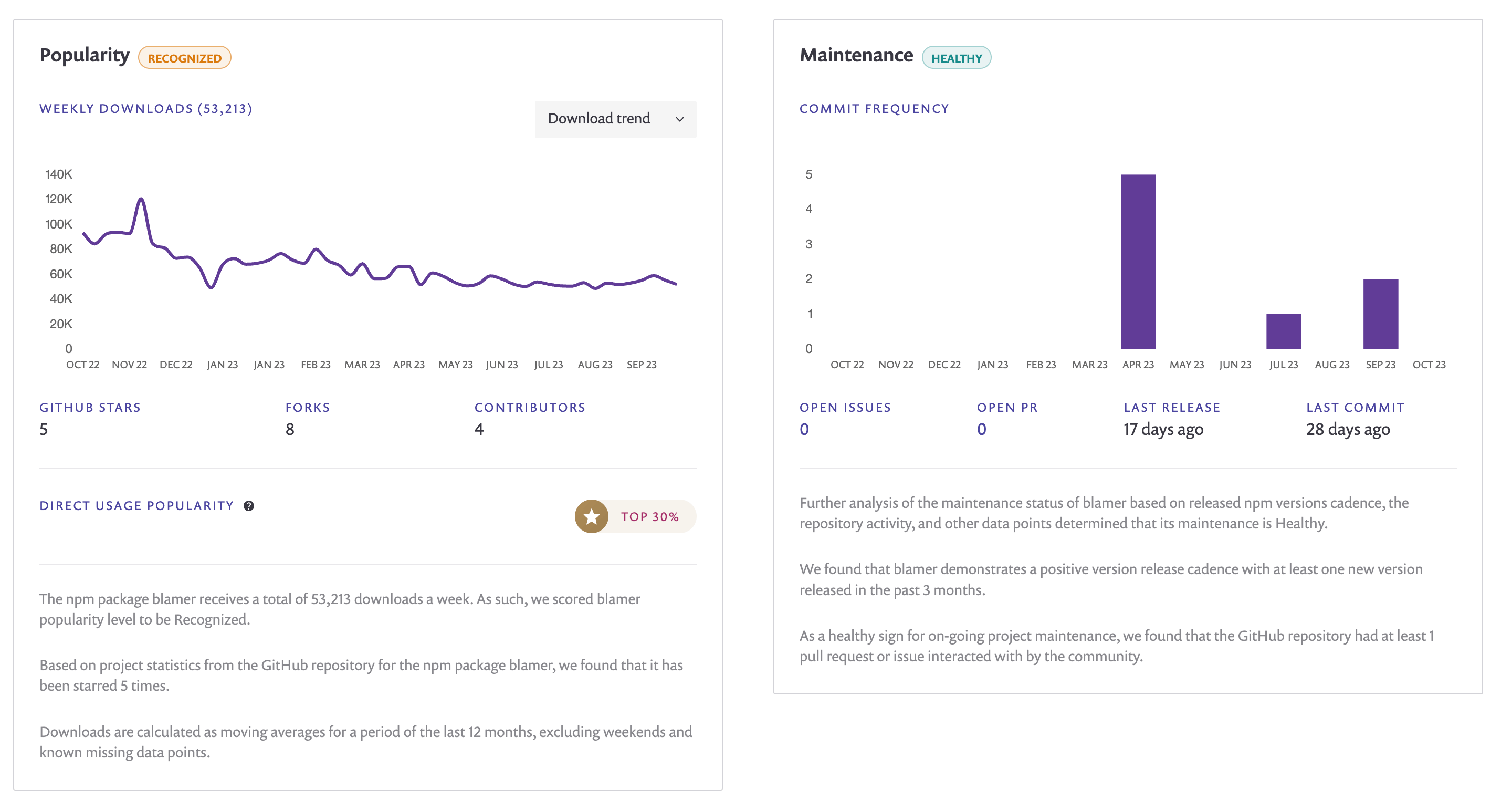The image size is (1512, 810).
Task: Click the JUL 23 commit bar
Action: [x=1283, y=331]
